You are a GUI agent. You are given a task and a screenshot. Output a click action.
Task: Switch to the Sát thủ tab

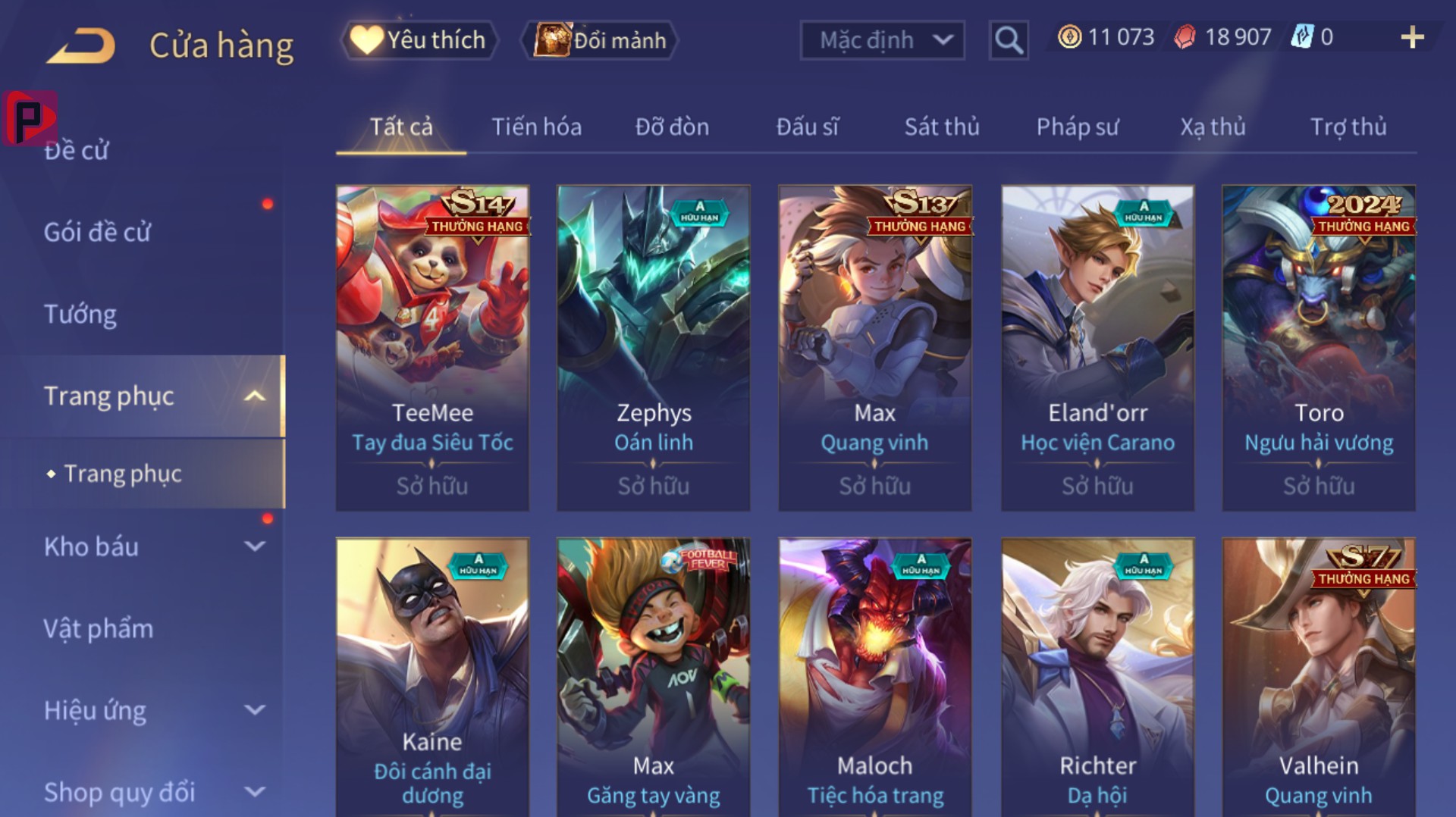click(942, 127)
